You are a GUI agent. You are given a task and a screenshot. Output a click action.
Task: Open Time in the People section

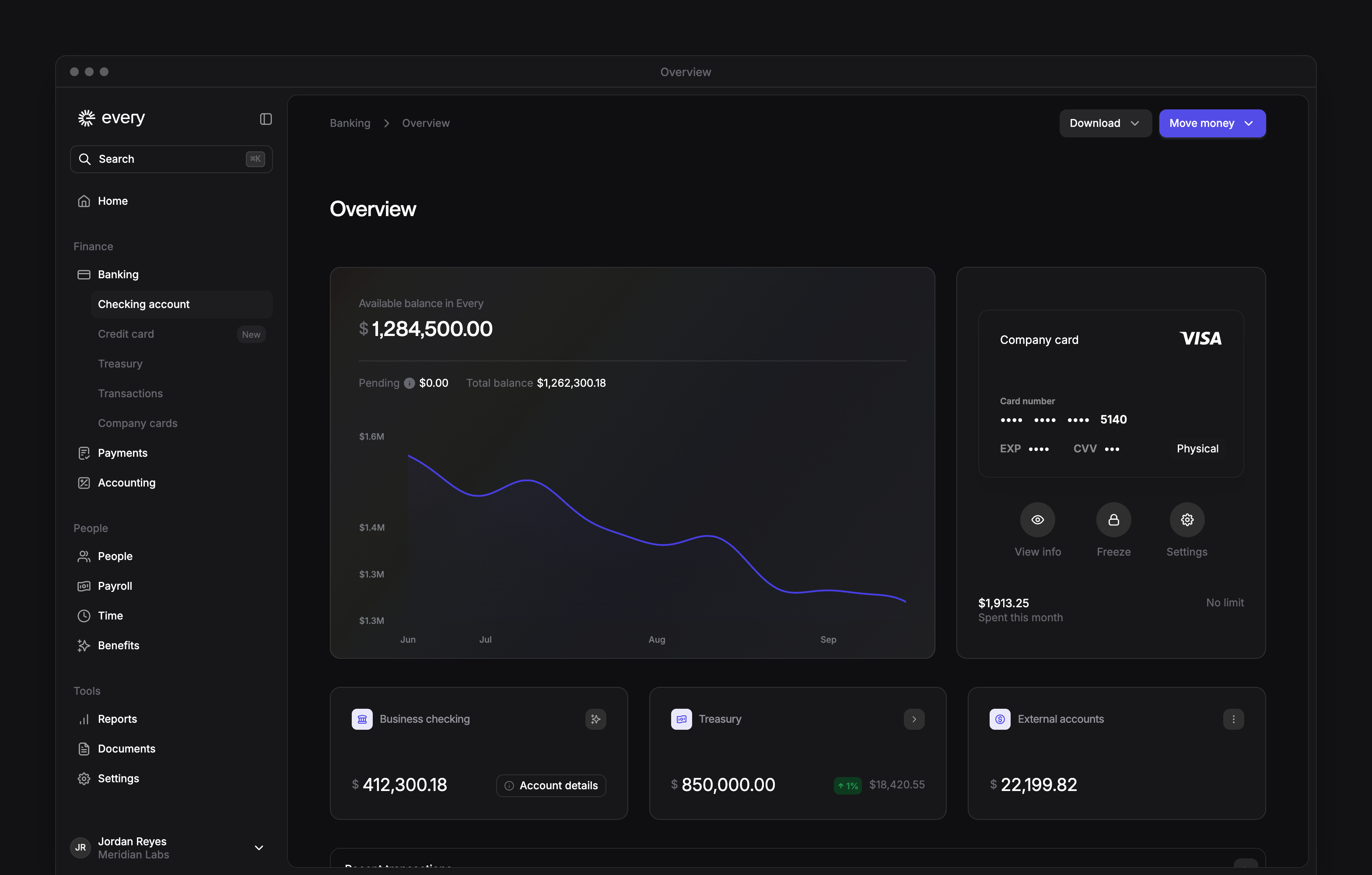[x=171, y=616]
